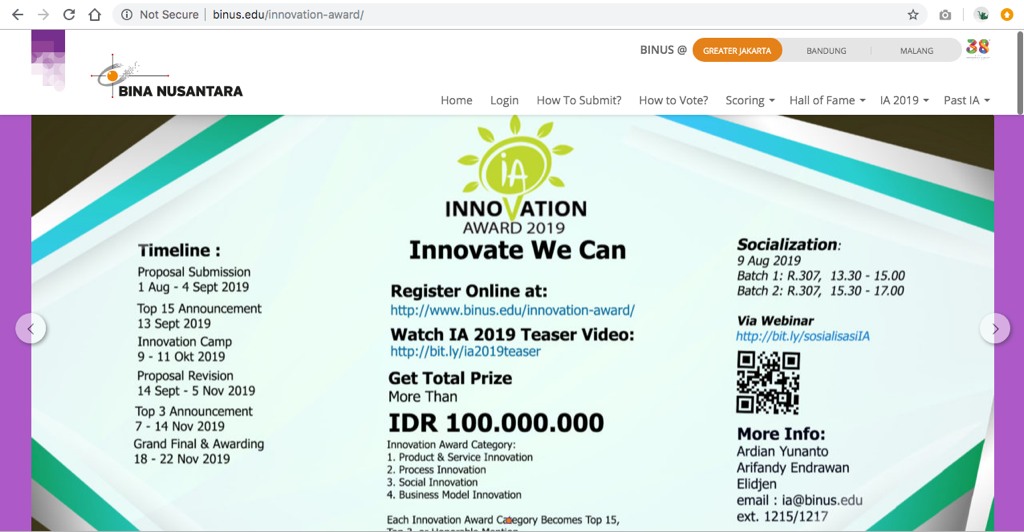Click 'Get Total Prize' heading
This screenshot has height=532, width=1024.
click(450, 378)
